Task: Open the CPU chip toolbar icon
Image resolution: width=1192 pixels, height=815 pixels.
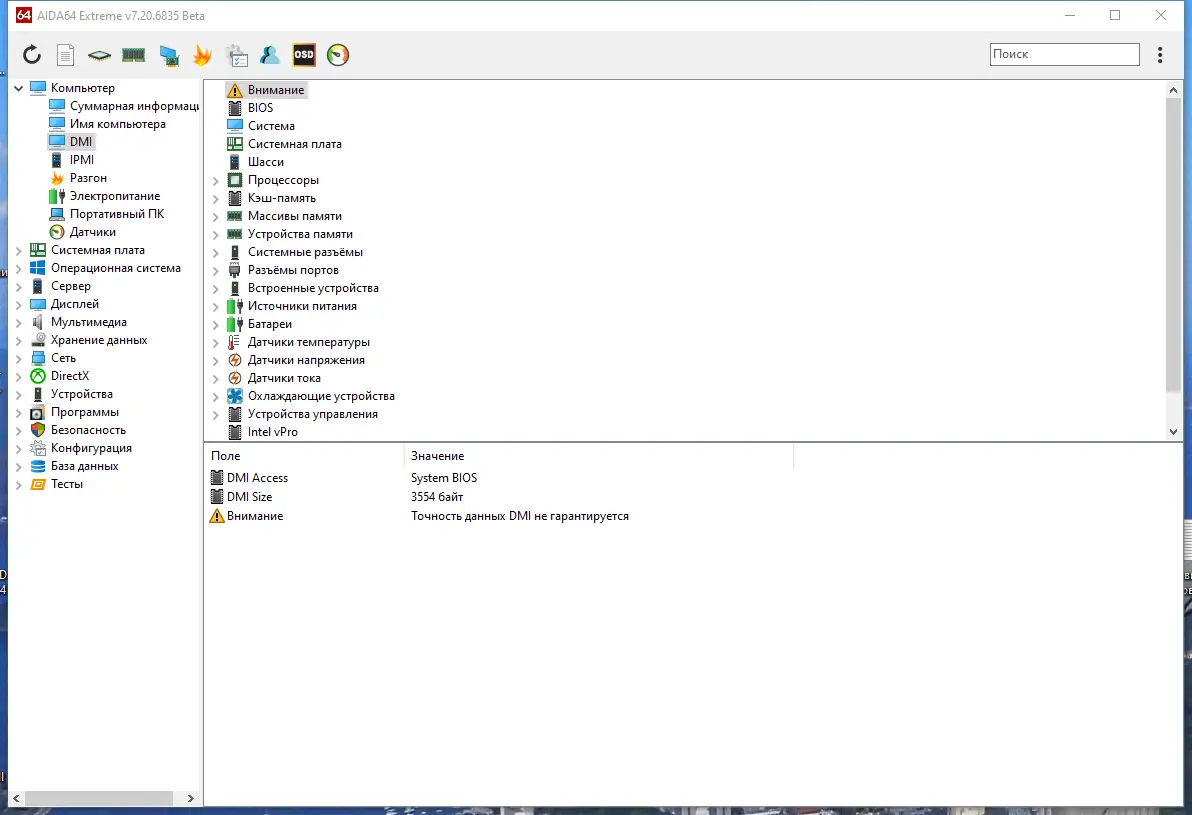Action: 99,55
